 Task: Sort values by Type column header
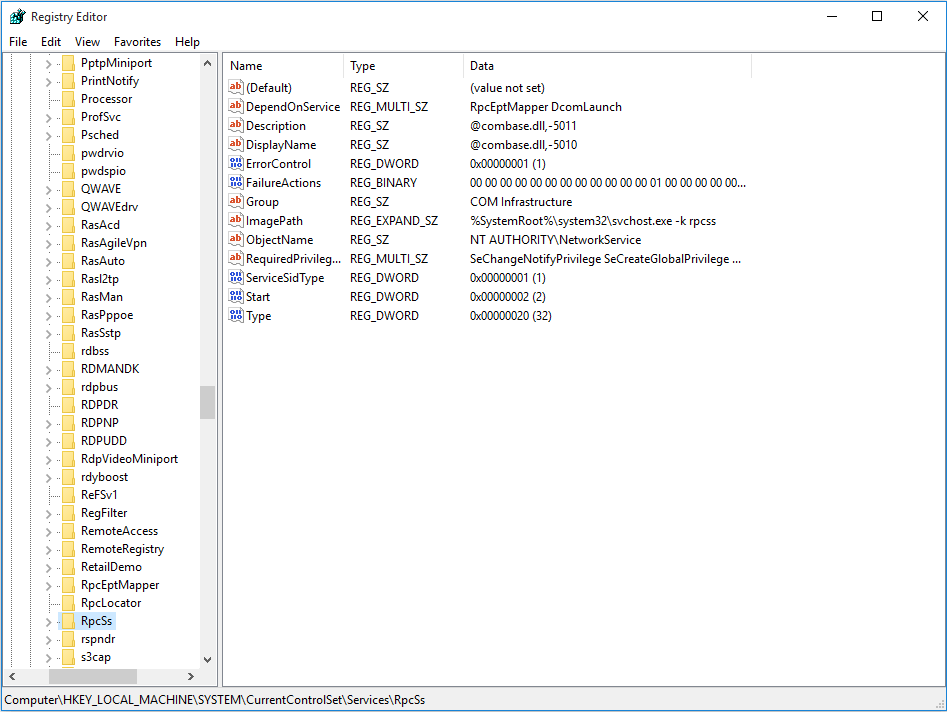(403, 66)
